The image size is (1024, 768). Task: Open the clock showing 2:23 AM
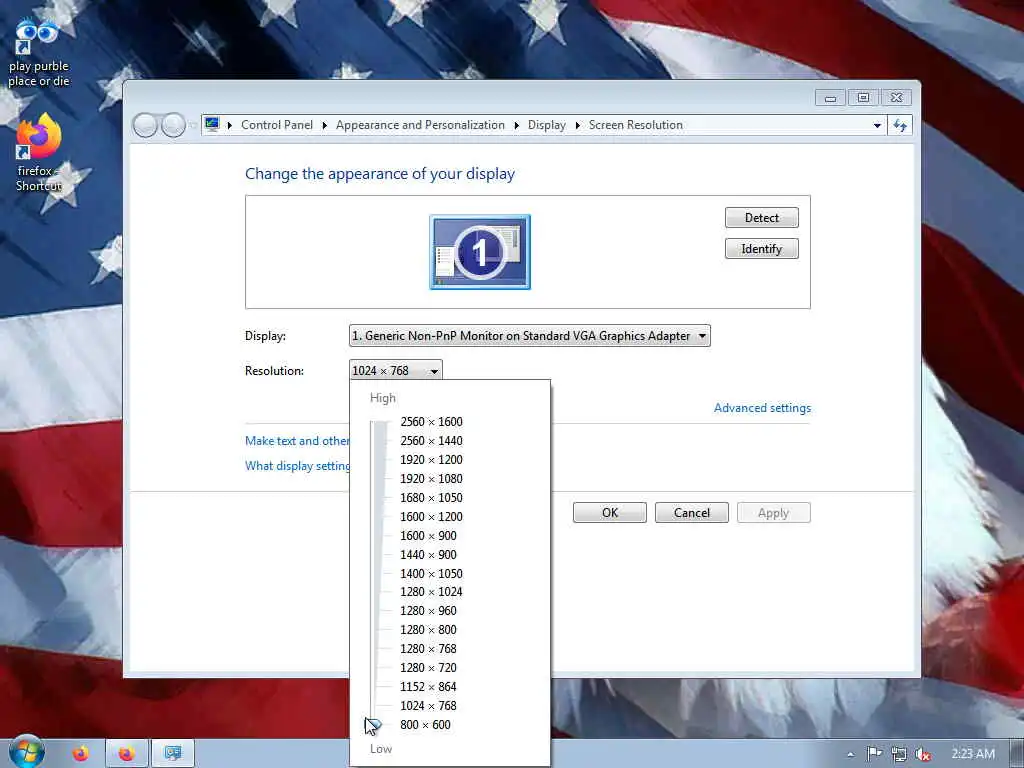[x=972, y=754]
